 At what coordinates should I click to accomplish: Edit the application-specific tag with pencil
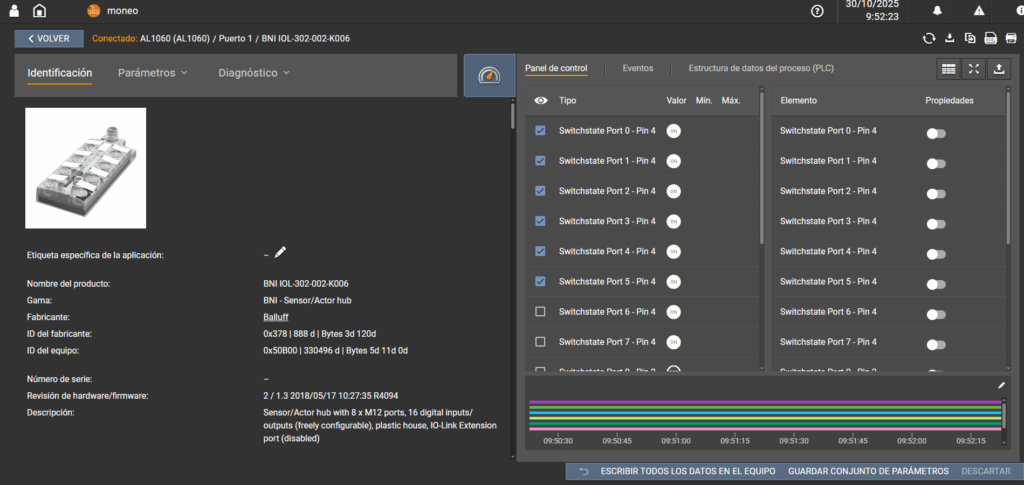point(280,252)
